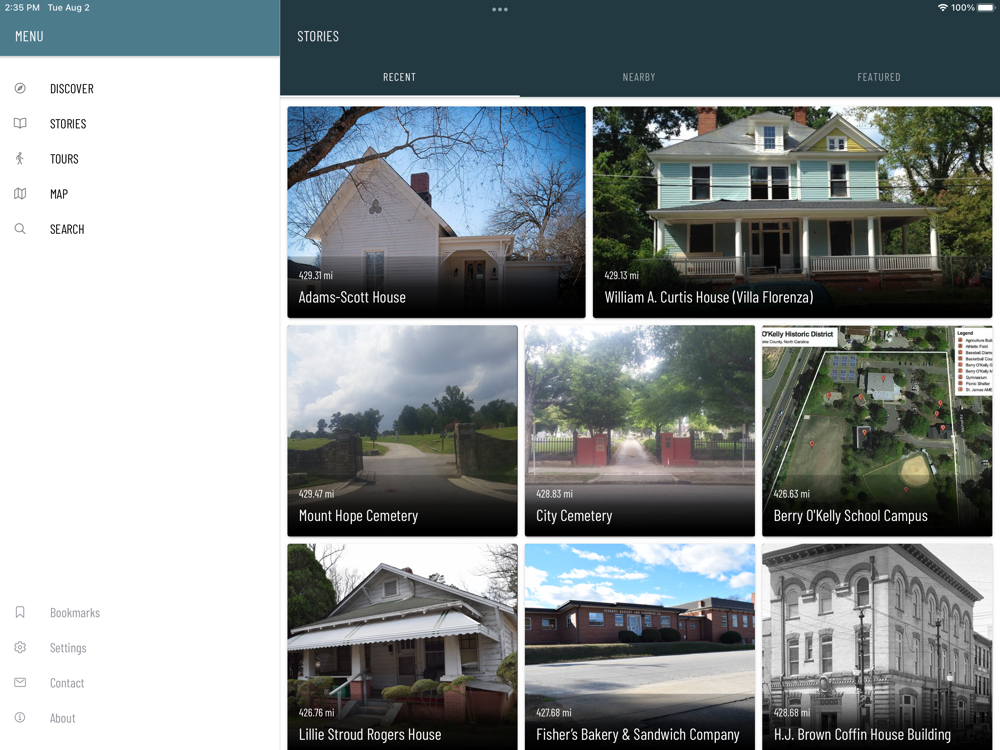Click the Search magnifier icon
The height and width of the screenshot is (750, 1000).
point(20,229)
